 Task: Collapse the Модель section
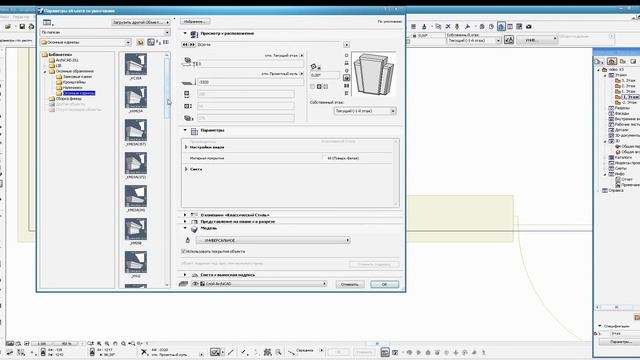point(185,228)
